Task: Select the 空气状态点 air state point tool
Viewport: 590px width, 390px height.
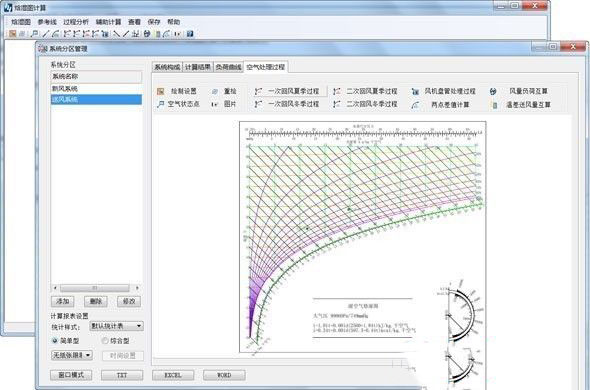Action: tap(161, 104)
